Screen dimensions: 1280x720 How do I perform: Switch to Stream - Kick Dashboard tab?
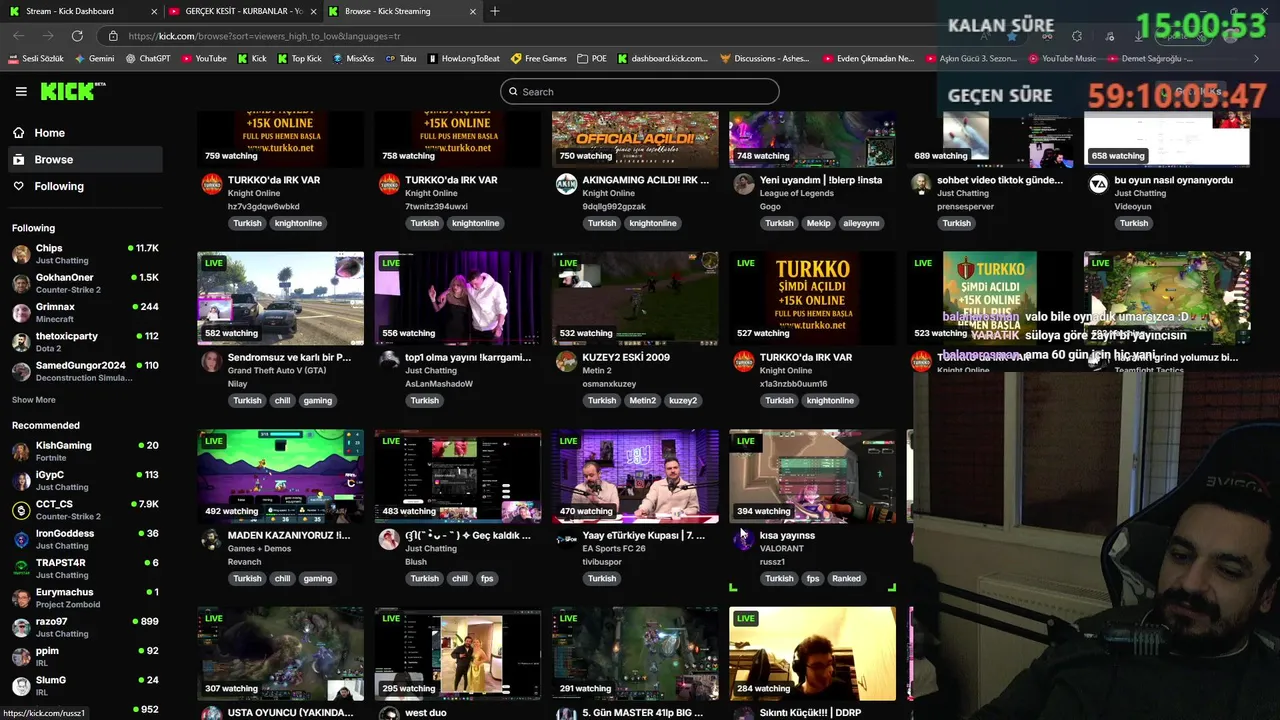coord(80,11)
